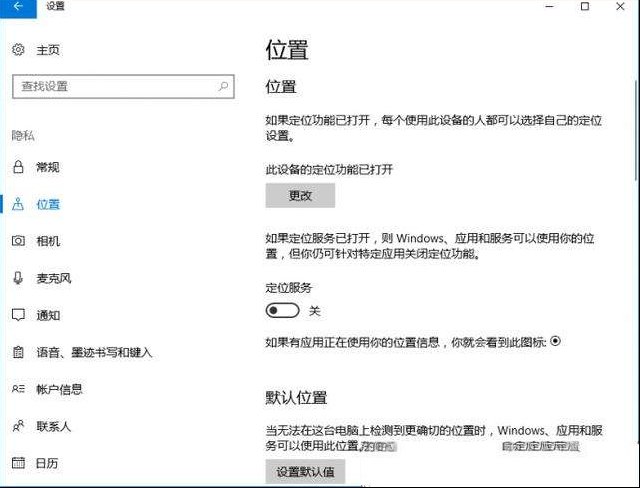
Task: Select 常规 privacy section
Action: tap(48, 167)
